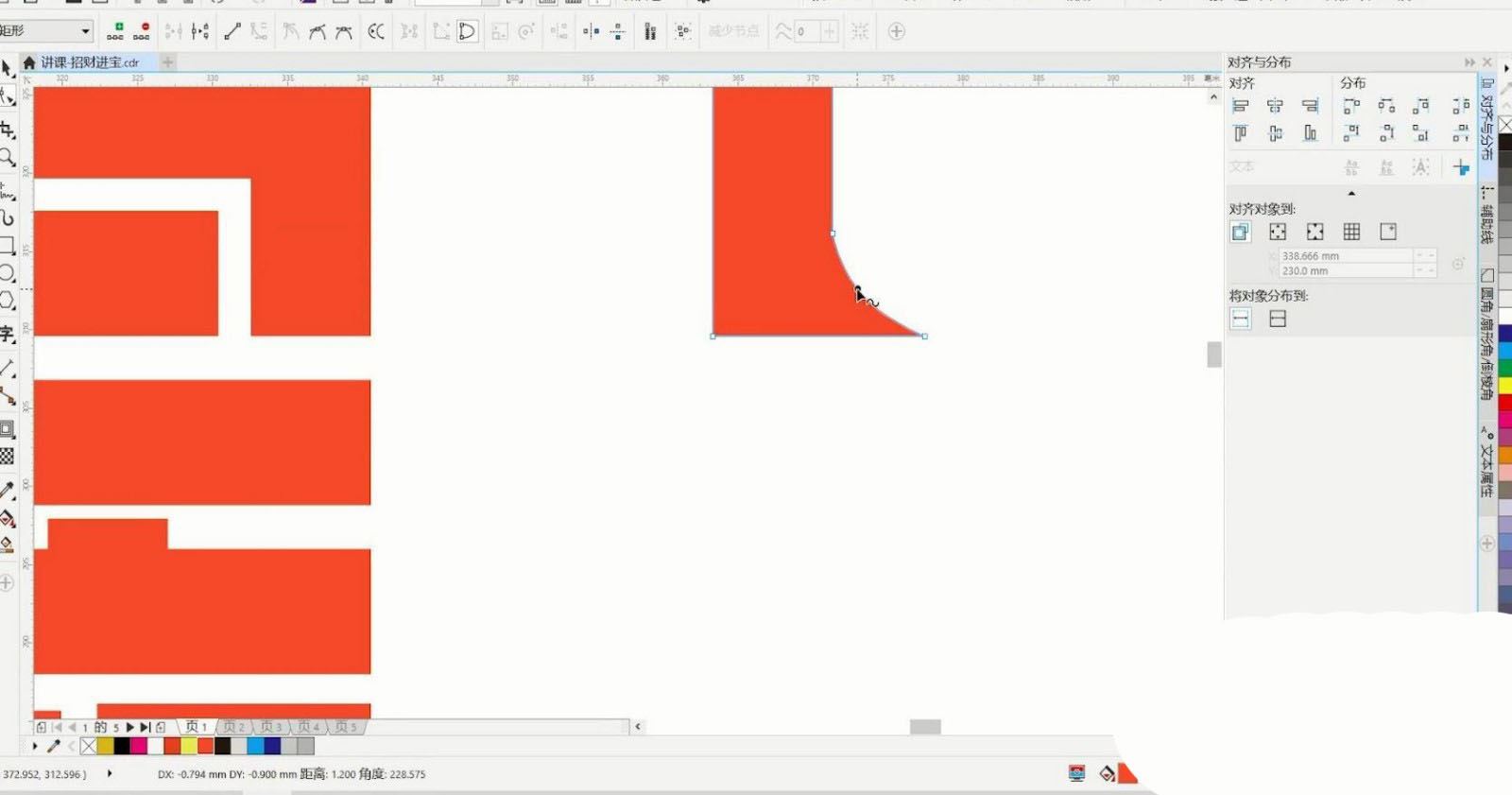Image resolution: width=1512 pixels, height=795 pixels.
Task: Collapse the 对齐与分布 docker with double arrow
Action: point(1469,62)
